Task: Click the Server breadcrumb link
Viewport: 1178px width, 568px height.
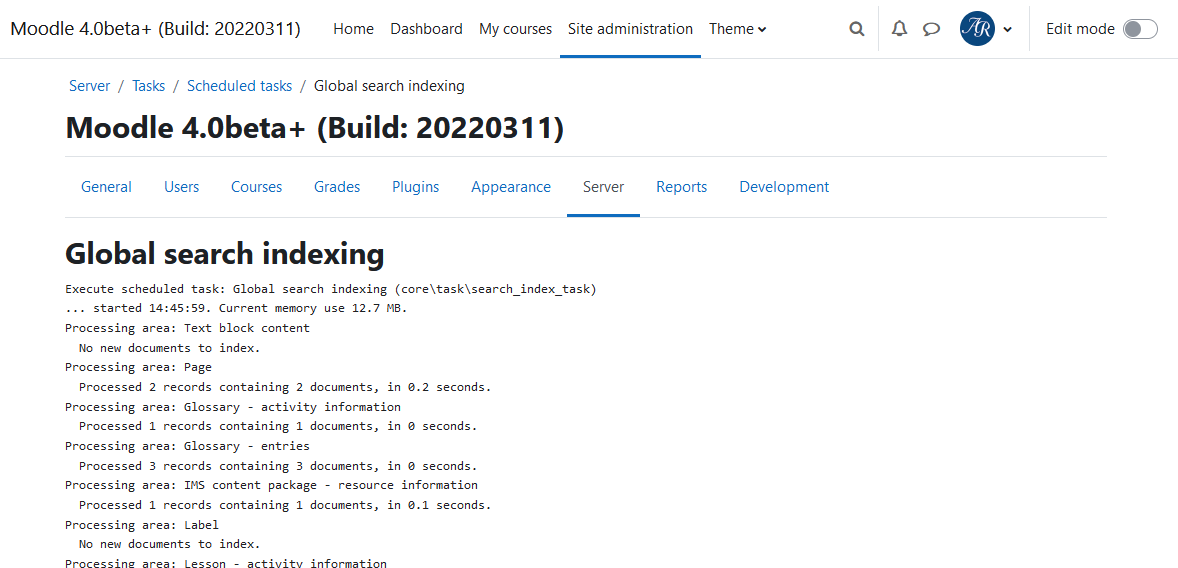Action: click(89, 86)
